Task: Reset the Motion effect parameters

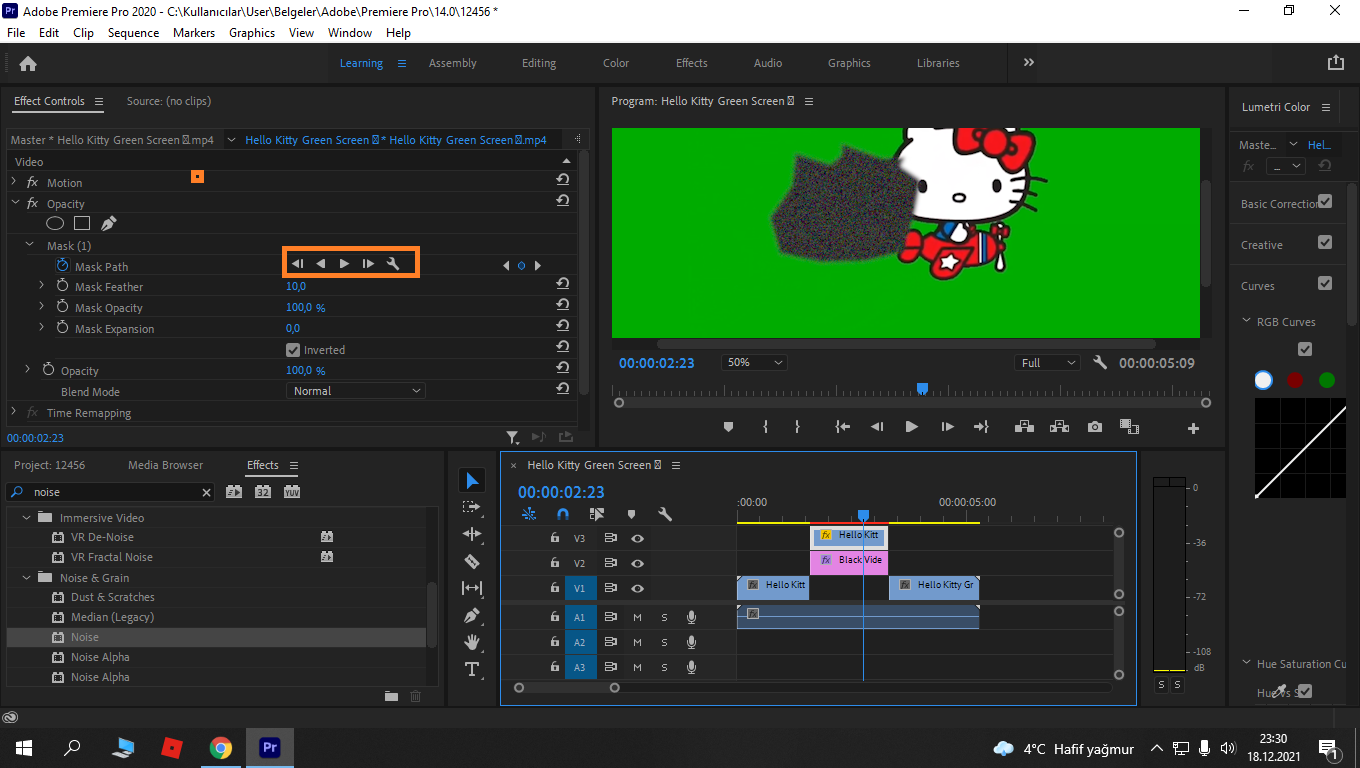Action: point(563,180)
